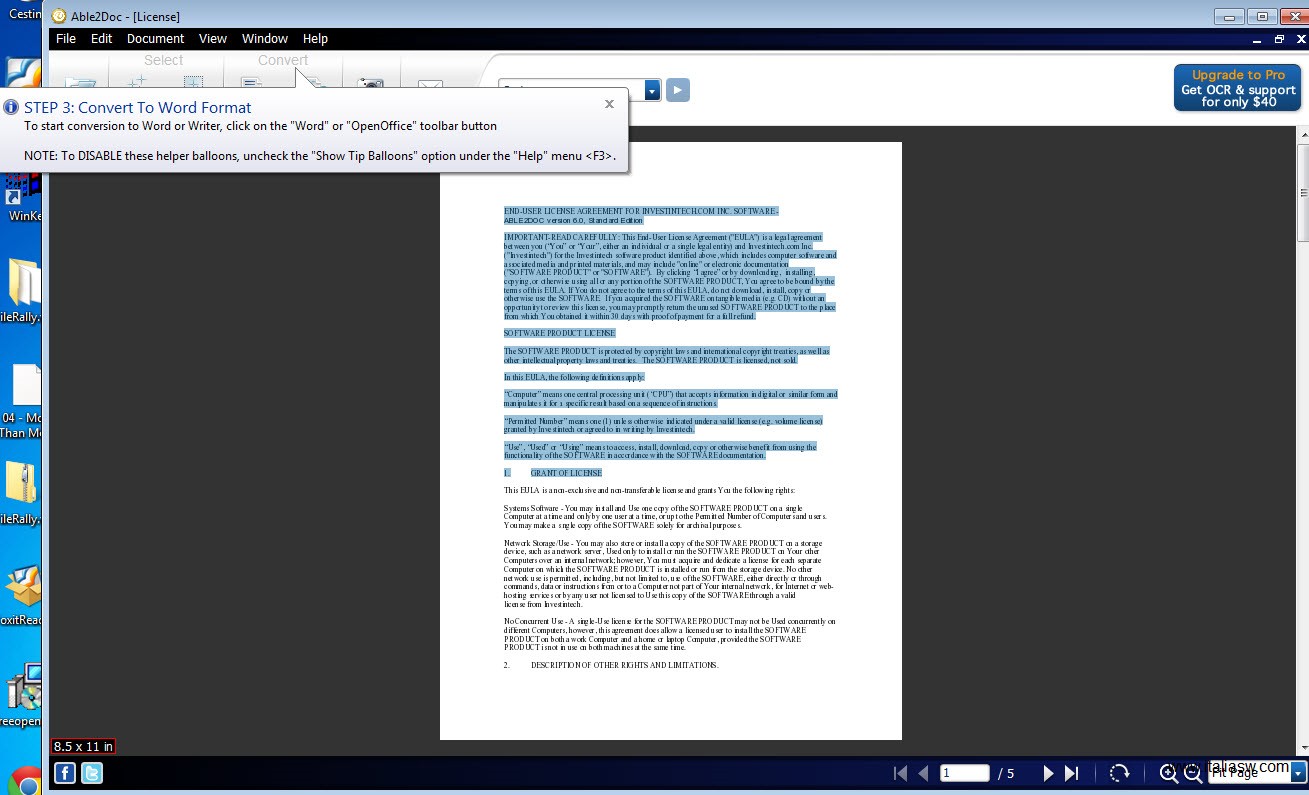Close the STEP 3 tip balloon
The height and width of the screenshot is (795, 1309).
click(x=609, y=104)
